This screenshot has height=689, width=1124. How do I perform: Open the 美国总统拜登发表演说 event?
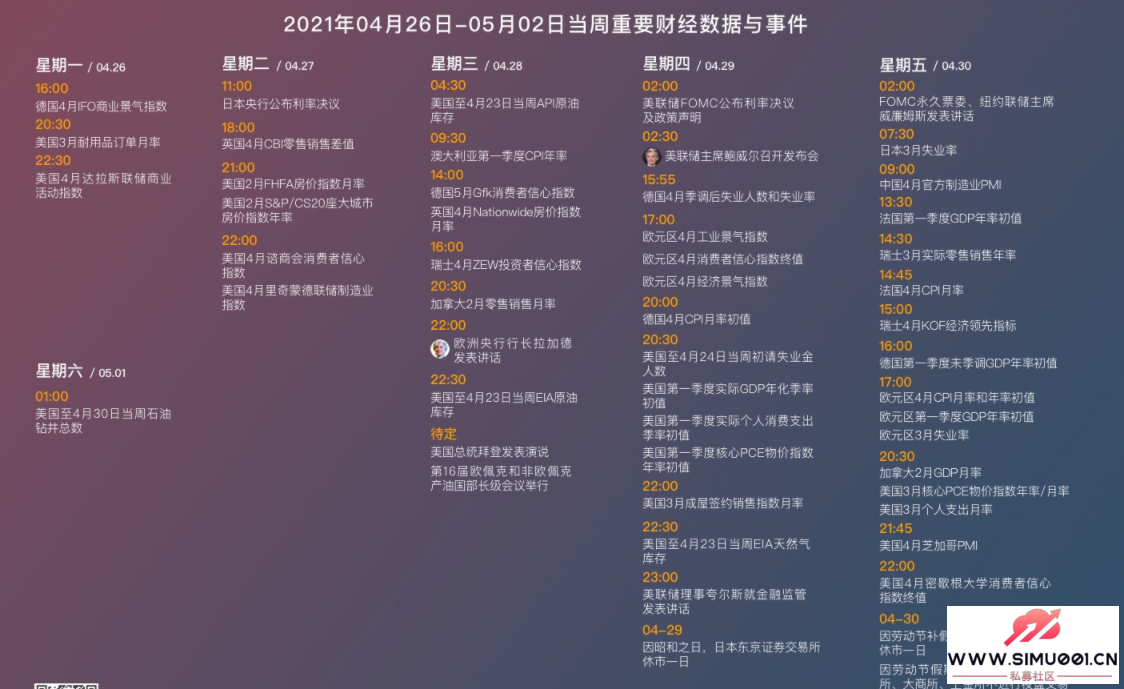490,452
